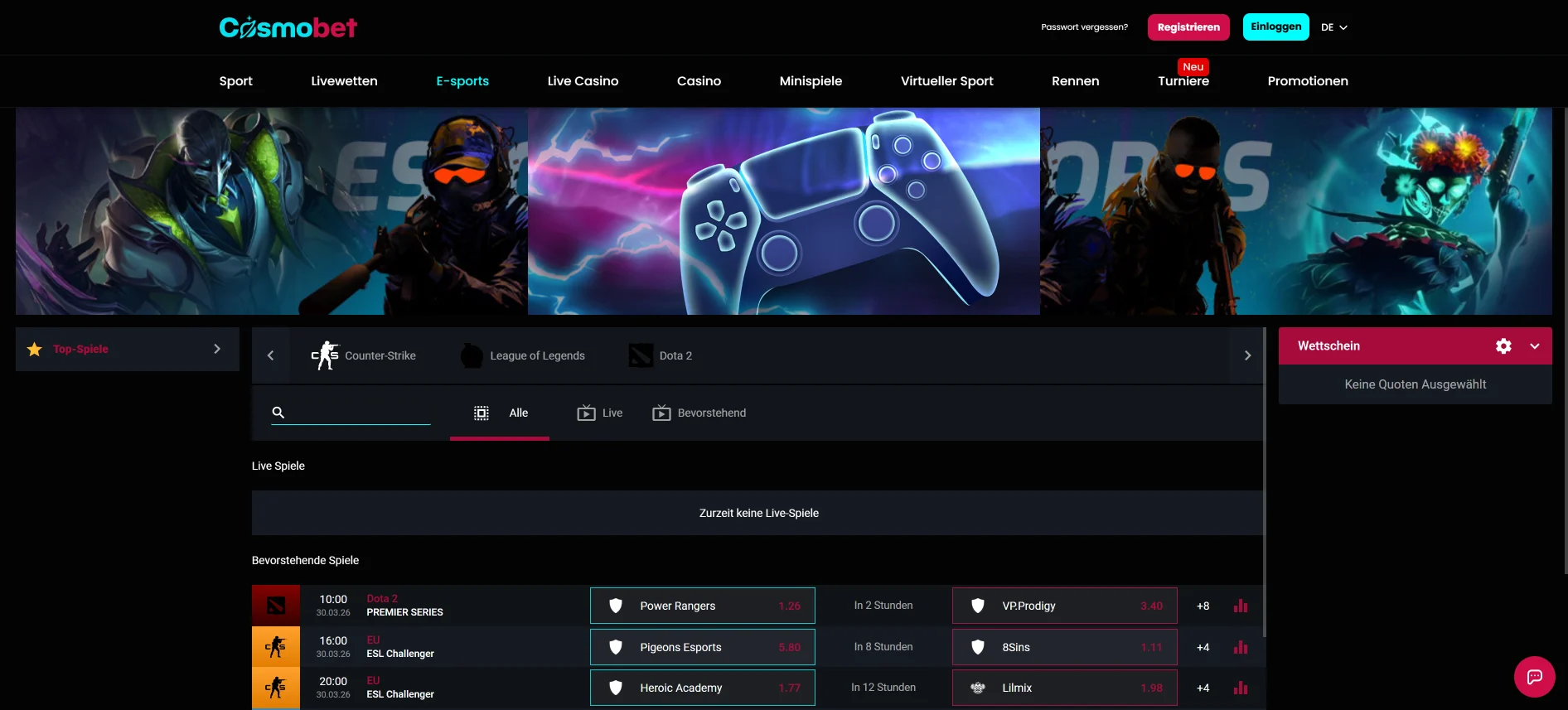The image size is (1568, 710).
Task: Bet on 8Sins at 1.11
Action: coord(1065,647)
